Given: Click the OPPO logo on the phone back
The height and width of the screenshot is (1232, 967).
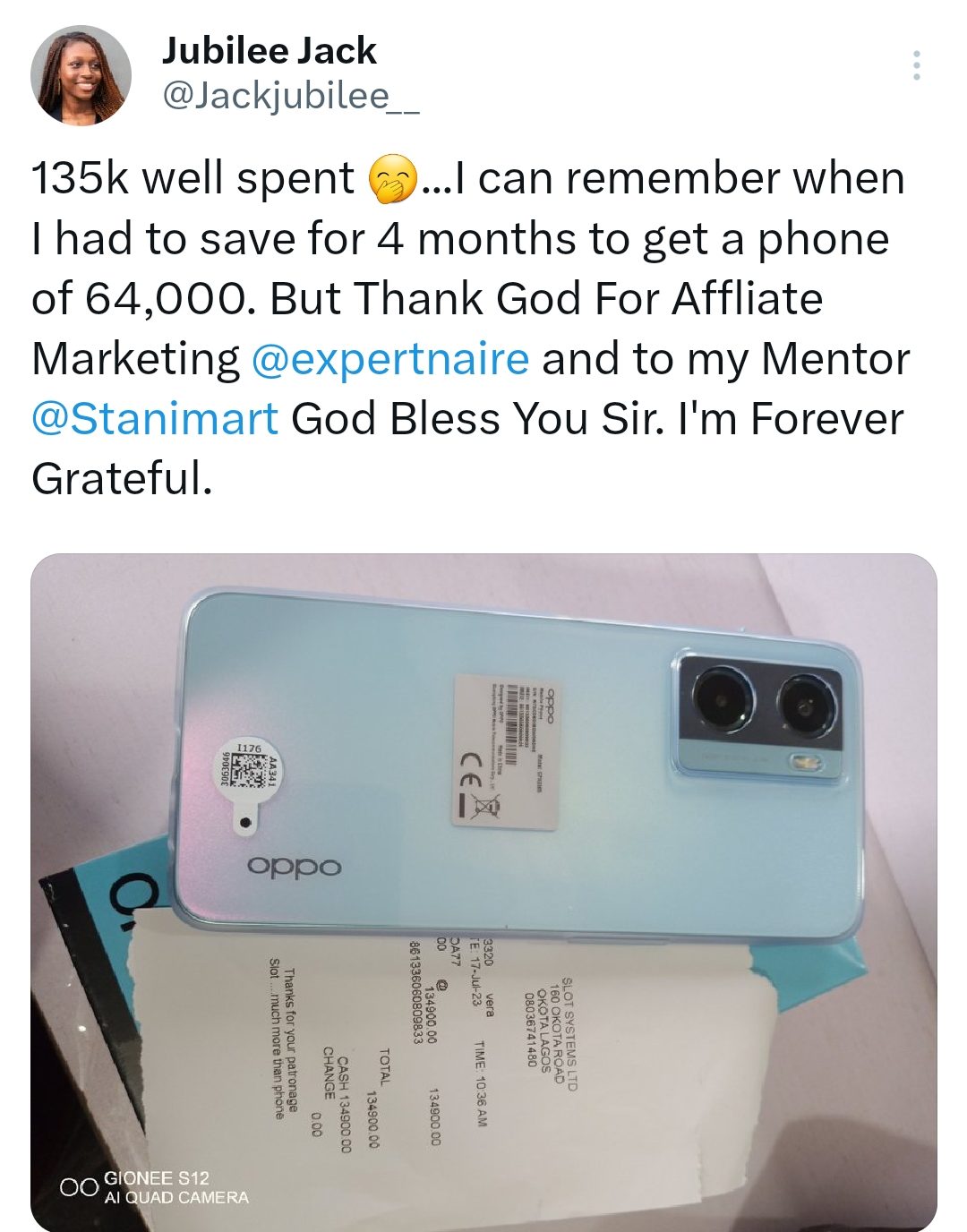Looking at the screenshot, I should coord(295,867).
